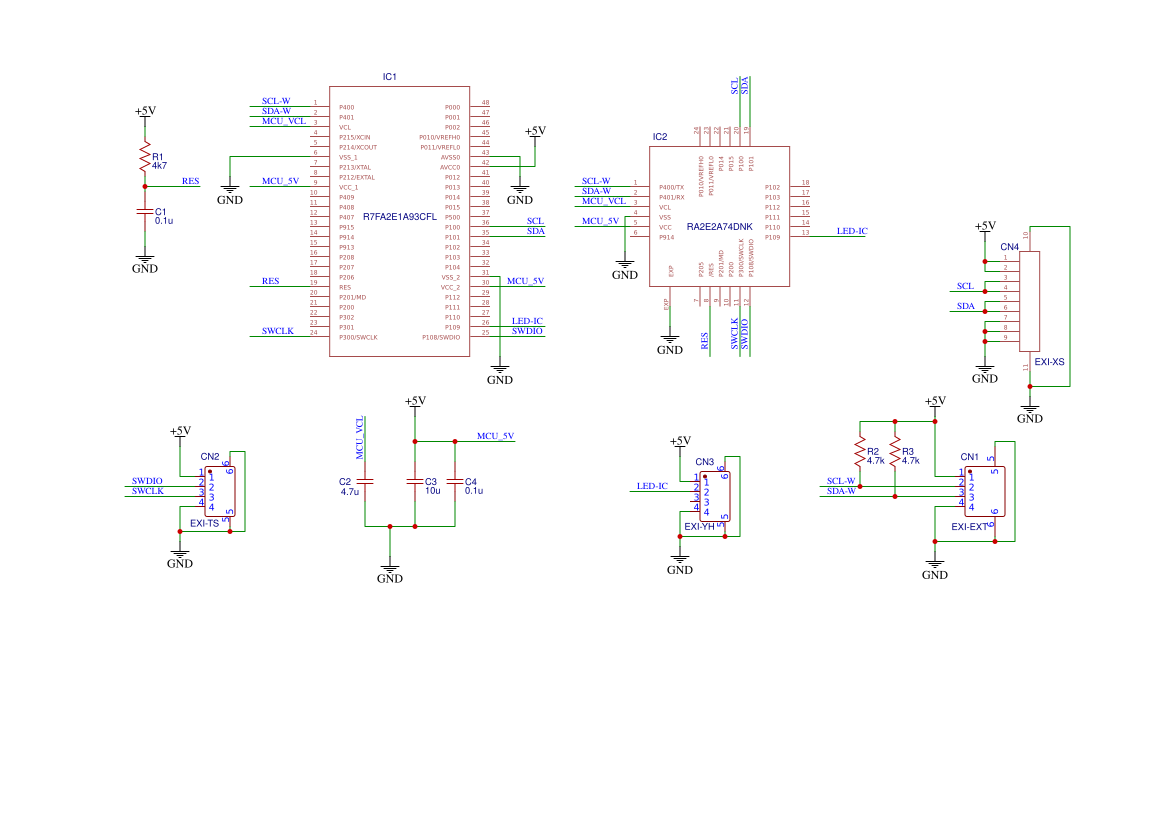
Task: Select LED-IC net label at IC1 pin 26
Action: coord(527,321)
